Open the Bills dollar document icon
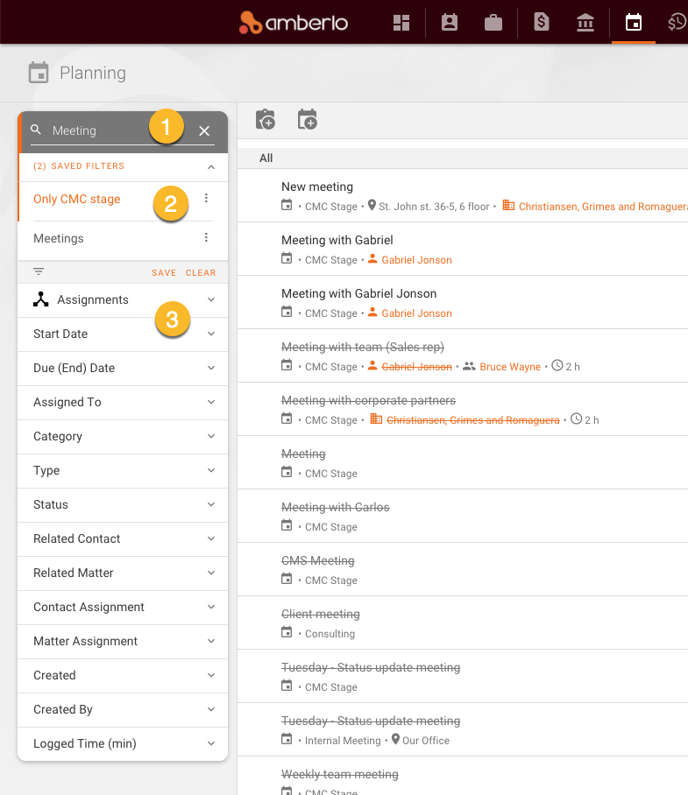This screenshot has height=795, width=688. [x=541, y=22]
